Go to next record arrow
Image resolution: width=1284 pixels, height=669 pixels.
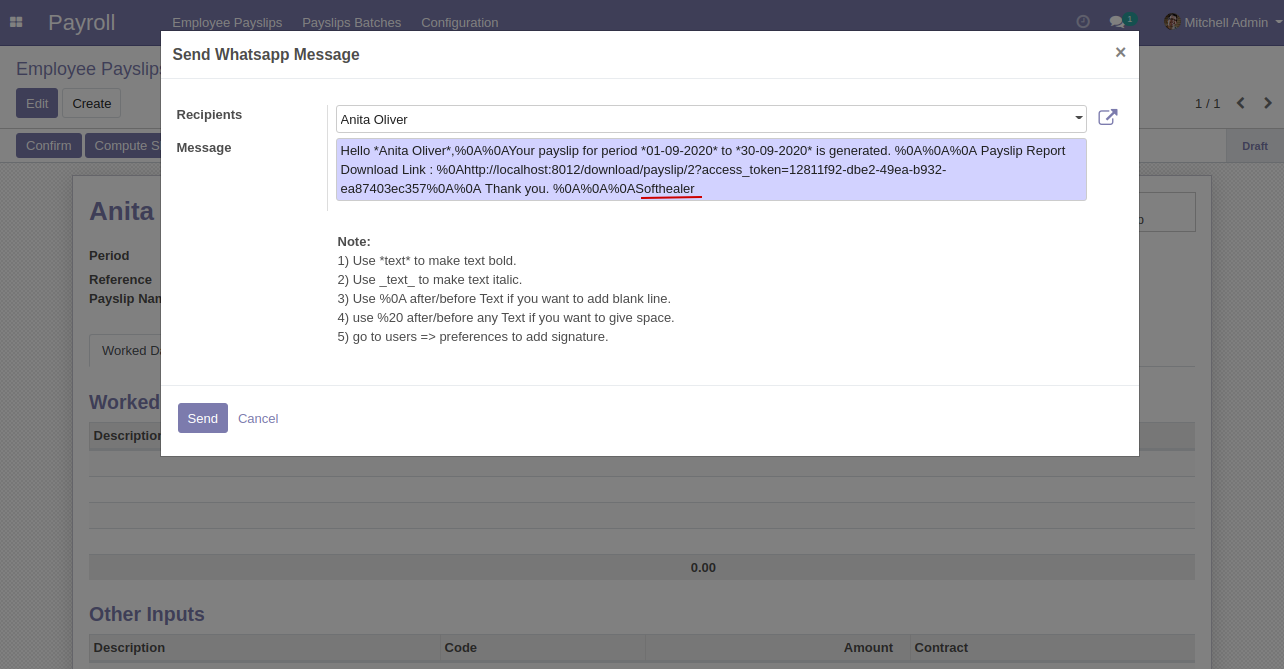1268,103
